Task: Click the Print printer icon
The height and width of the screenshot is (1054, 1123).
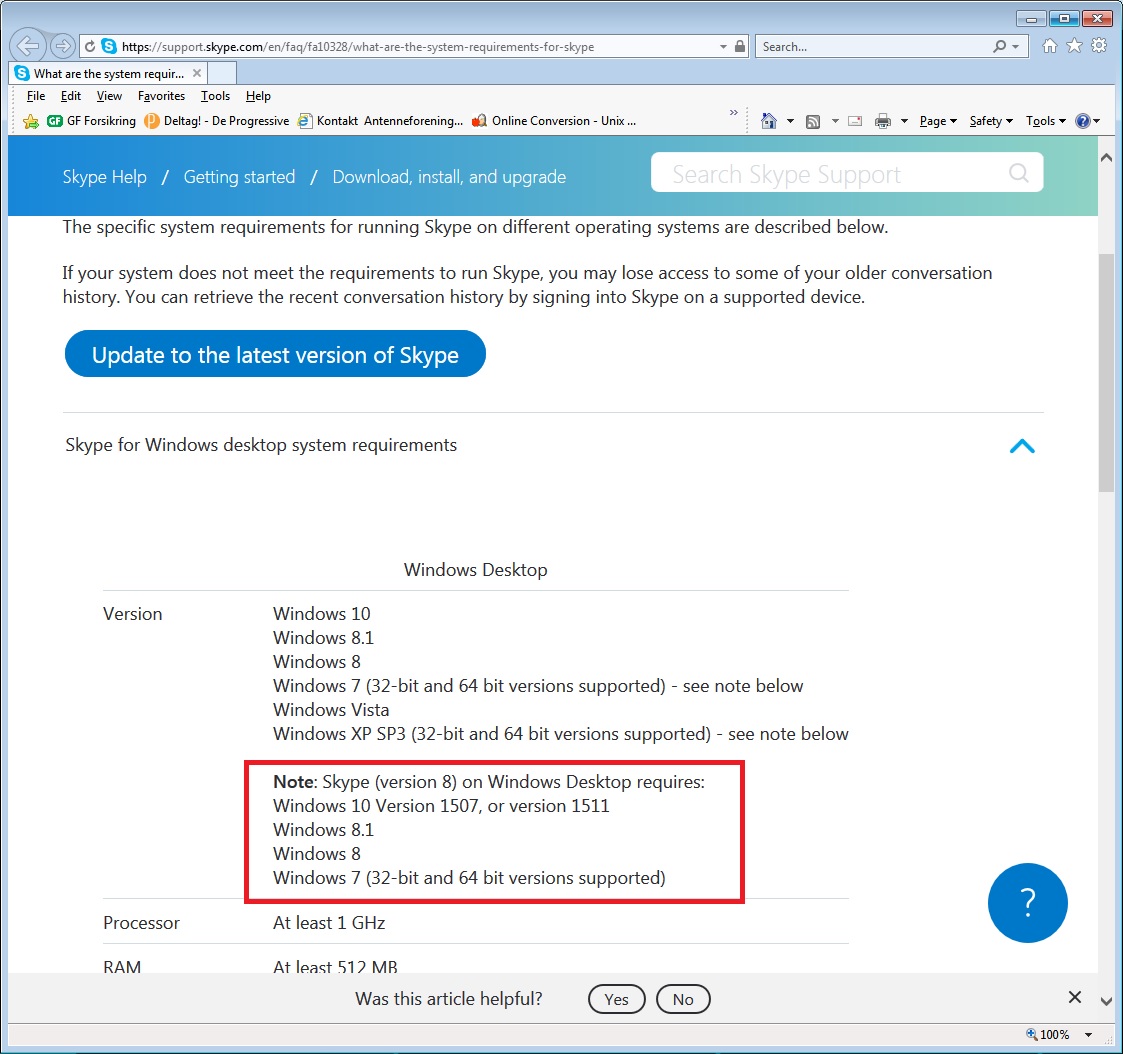Action: tap(883, 121)
